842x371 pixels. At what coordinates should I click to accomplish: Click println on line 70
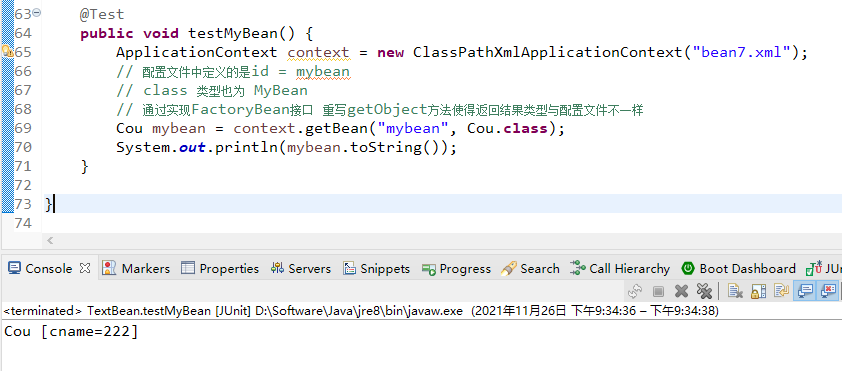pyautogui.click(x=246, y=148)
